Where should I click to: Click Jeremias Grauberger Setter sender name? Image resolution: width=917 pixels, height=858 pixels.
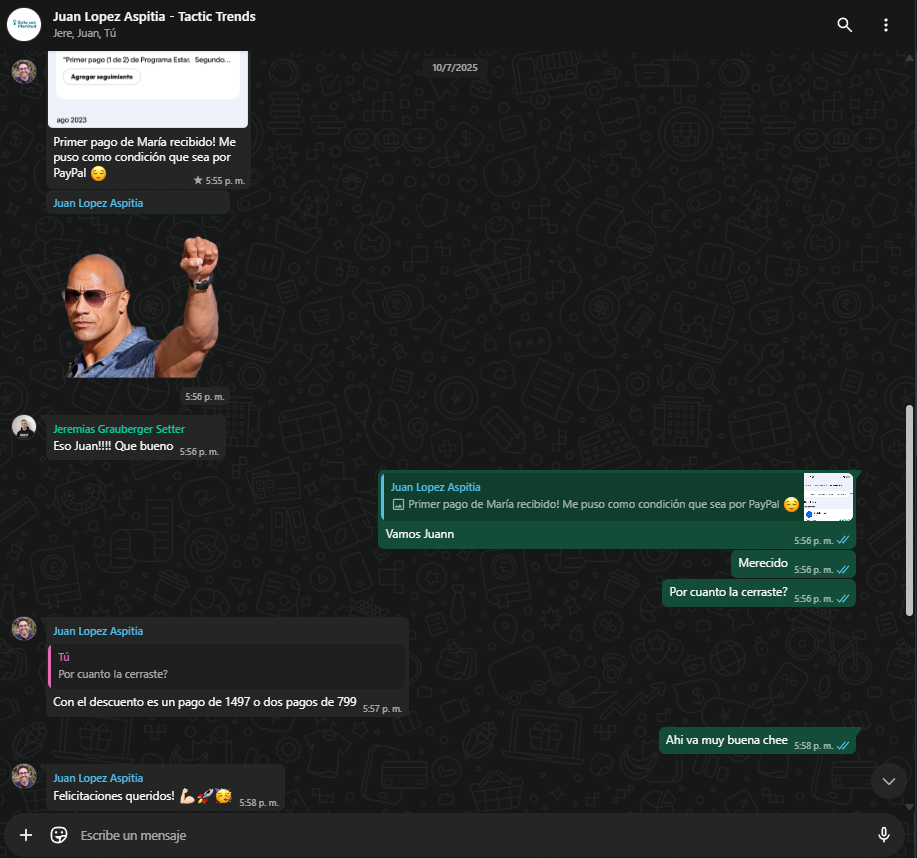tap(118, 429)
